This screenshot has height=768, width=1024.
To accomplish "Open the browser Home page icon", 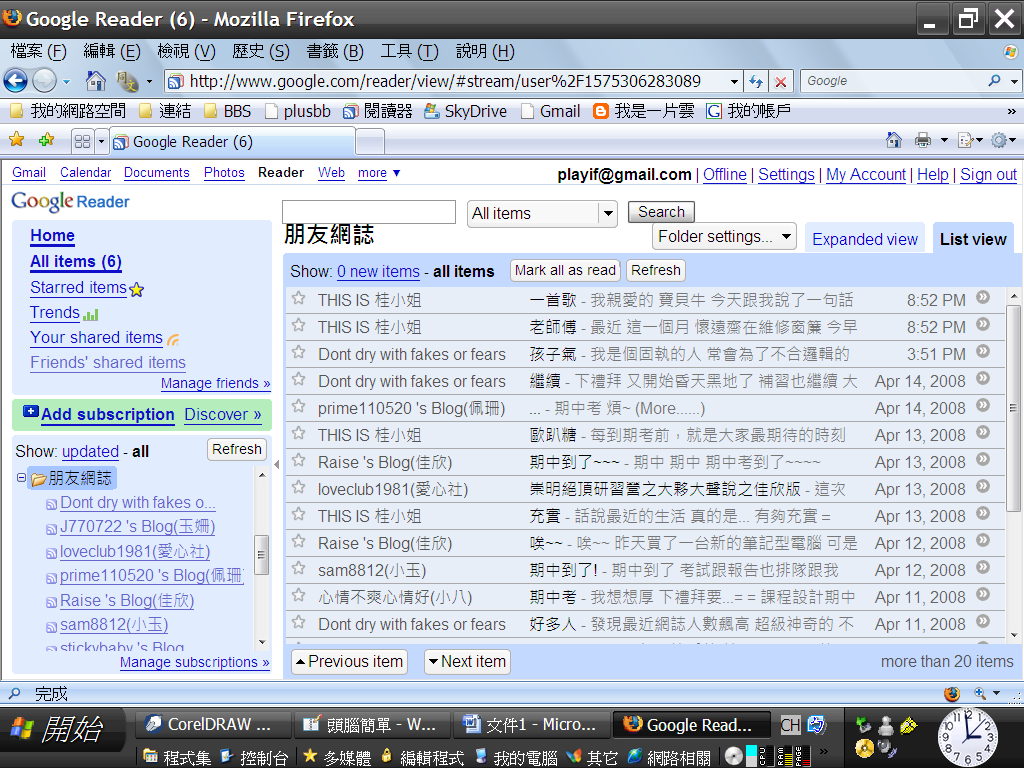I will click(x=95, y=81).
